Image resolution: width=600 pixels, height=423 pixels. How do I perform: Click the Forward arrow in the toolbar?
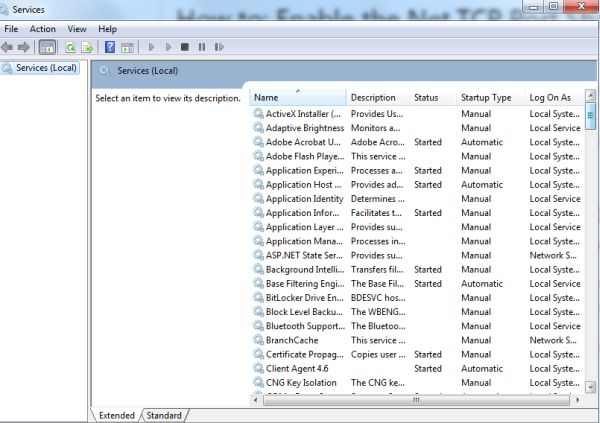pos(24,47)
